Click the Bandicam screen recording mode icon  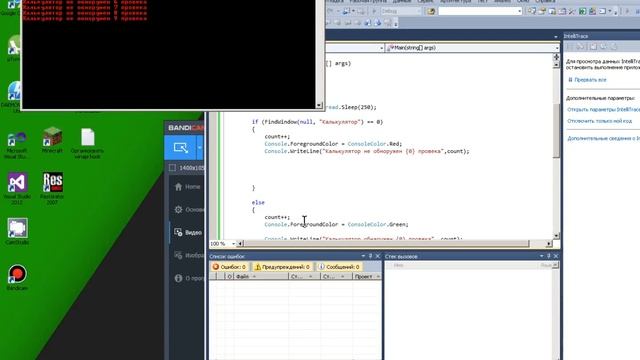pos(181,147)
